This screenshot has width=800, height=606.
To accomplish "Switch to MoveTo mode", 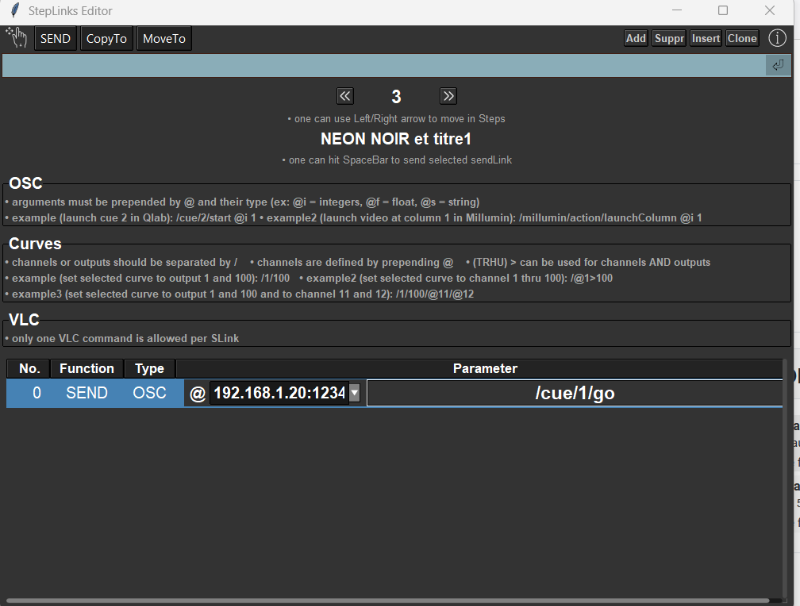I will [163, 38].
